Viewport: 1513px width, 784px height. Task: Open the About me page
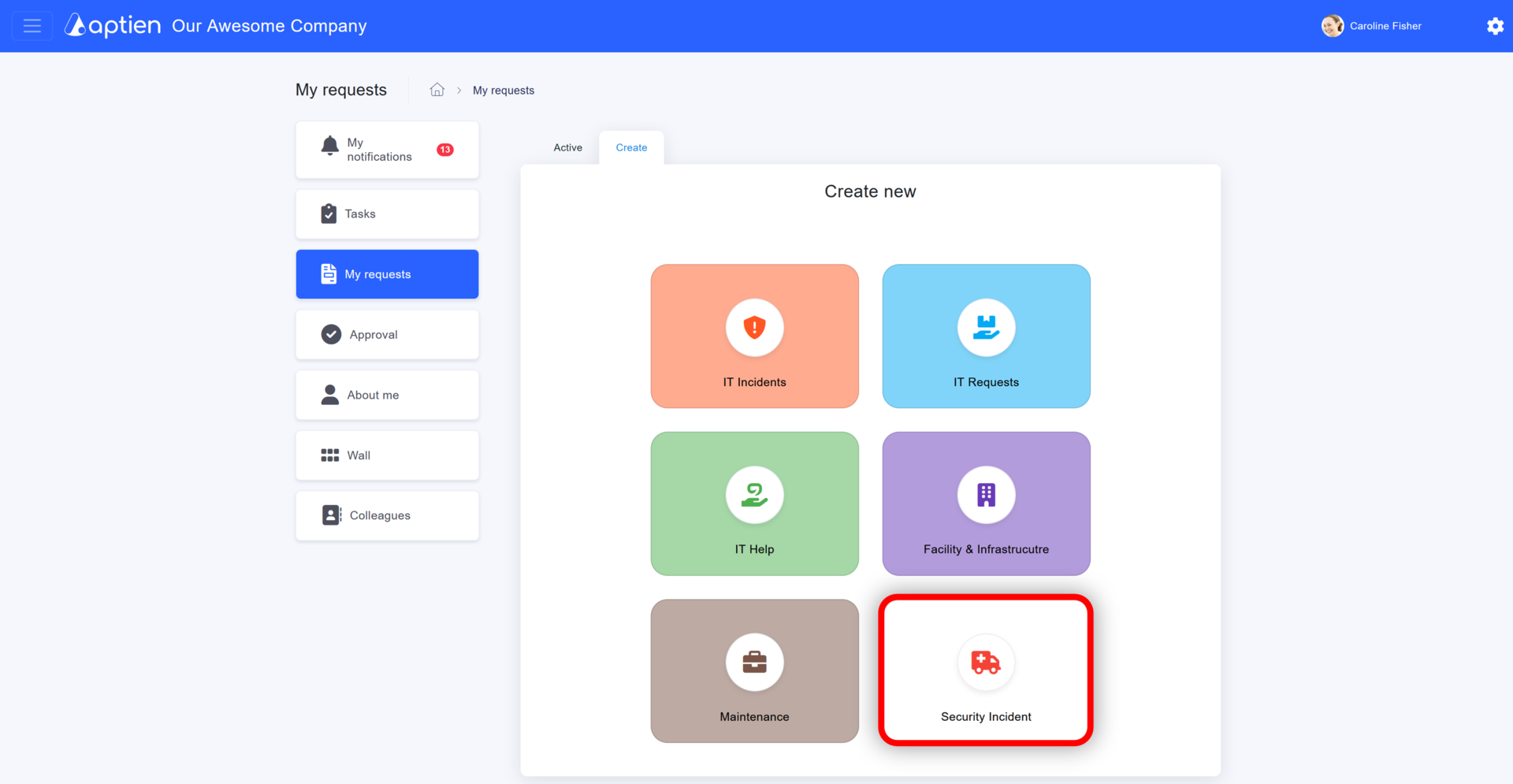387,395
